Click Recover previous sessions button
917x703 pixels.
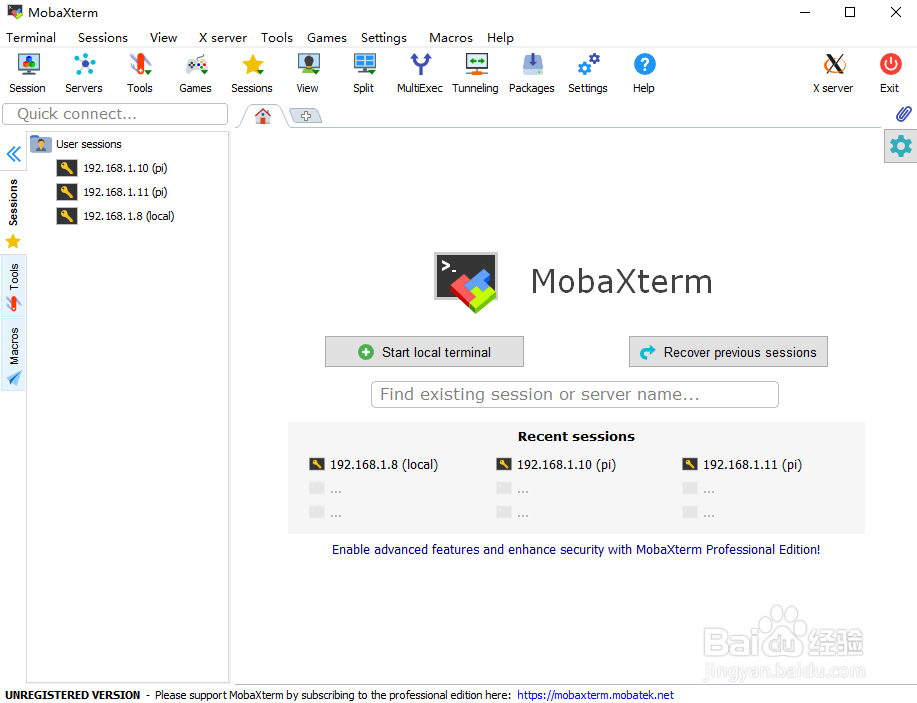click(728, 352)
